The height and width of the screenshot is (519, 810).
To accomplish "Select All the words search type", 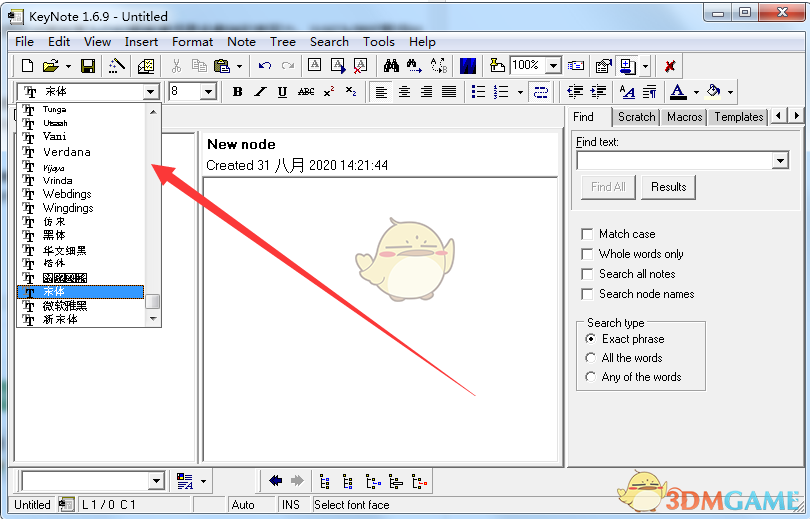I will point(590,358).
